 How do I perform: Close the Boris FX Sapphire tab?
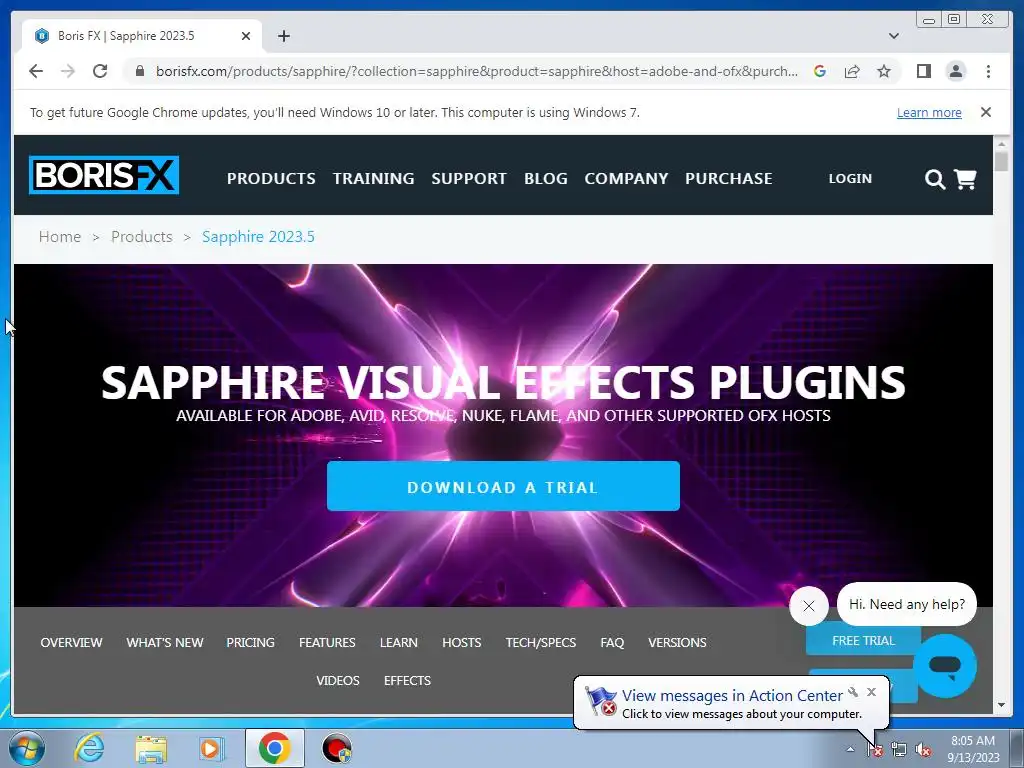246,36
